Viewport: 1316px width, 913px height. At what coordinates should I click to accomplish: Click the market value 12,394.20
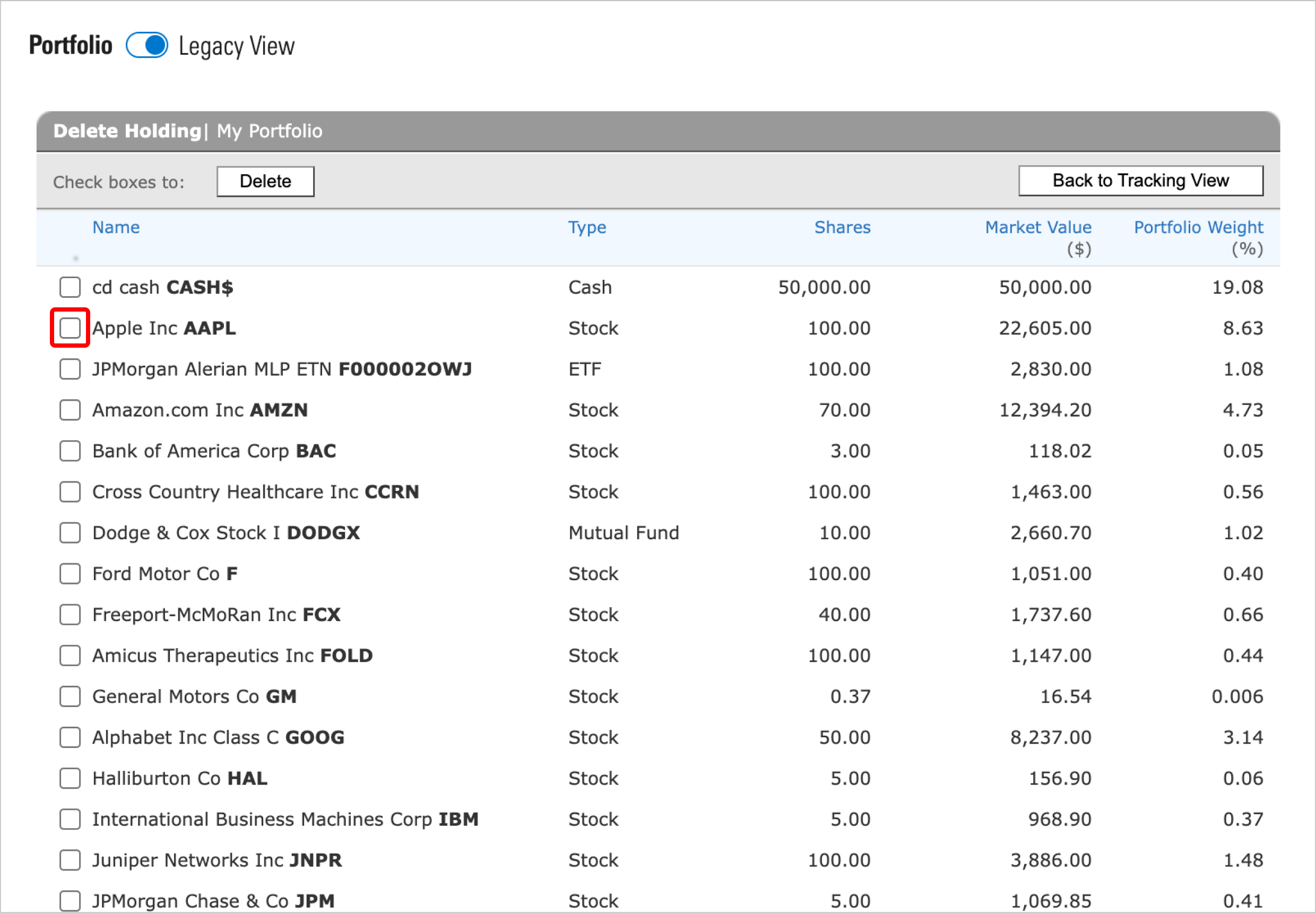pos(1045,410)
